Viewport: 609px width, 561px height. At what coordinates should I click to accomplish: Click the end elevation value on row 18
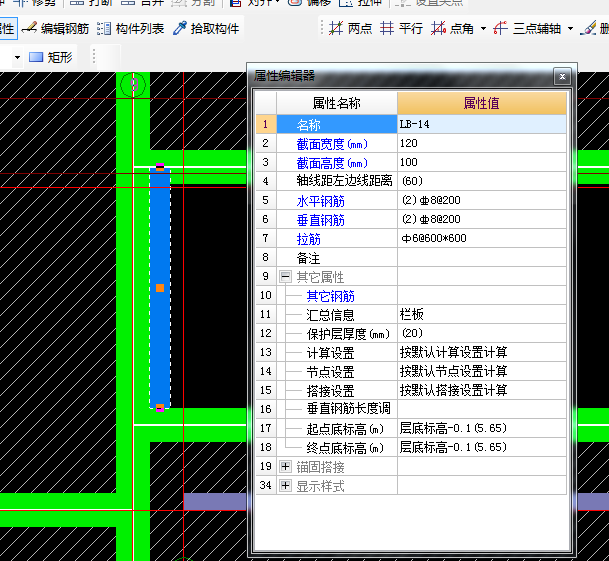point(482,447)
